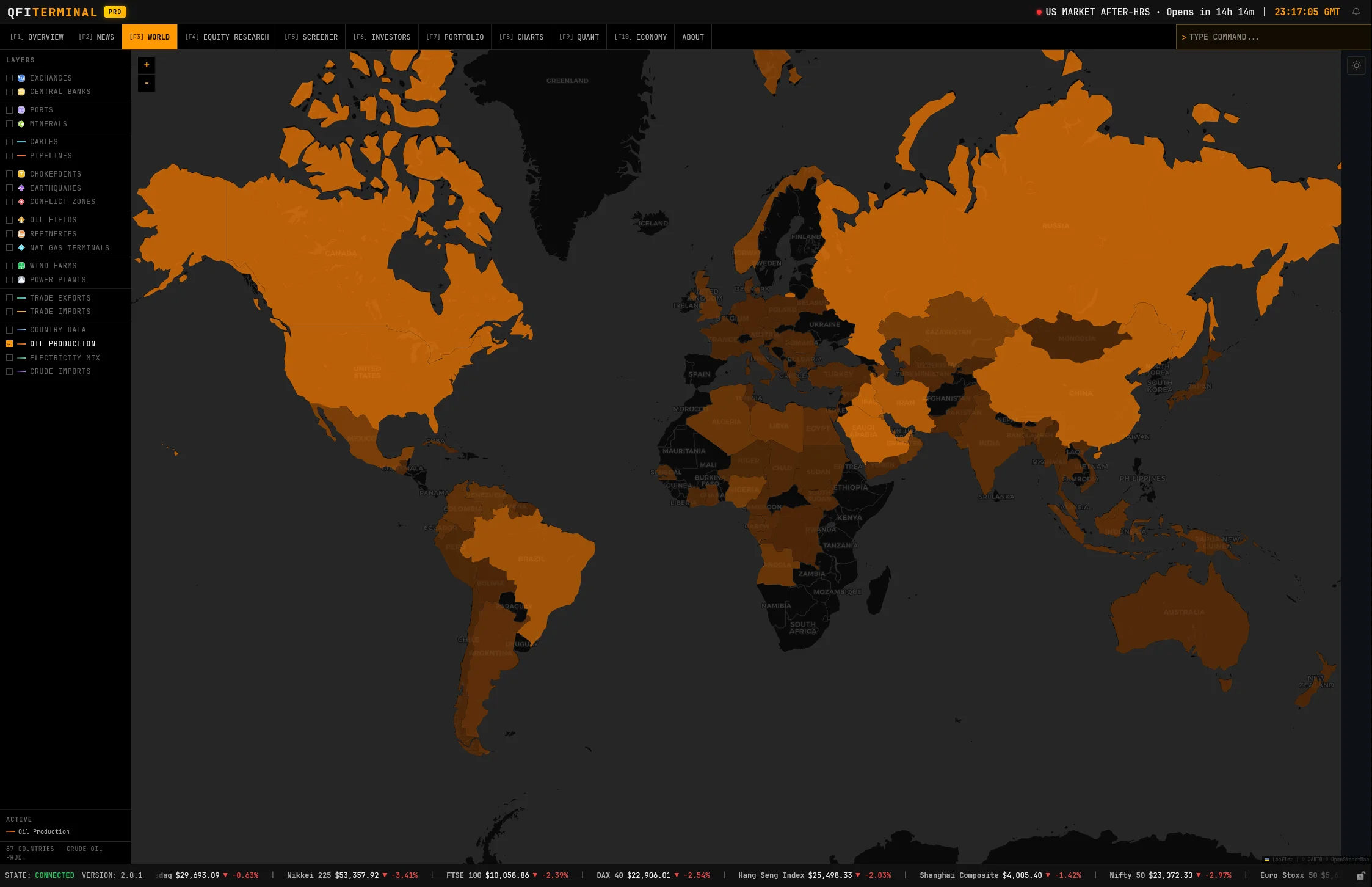Screen dimensions: 1372x887
Task: Open the [F10] Economy tab
Action: coord(640,37)
